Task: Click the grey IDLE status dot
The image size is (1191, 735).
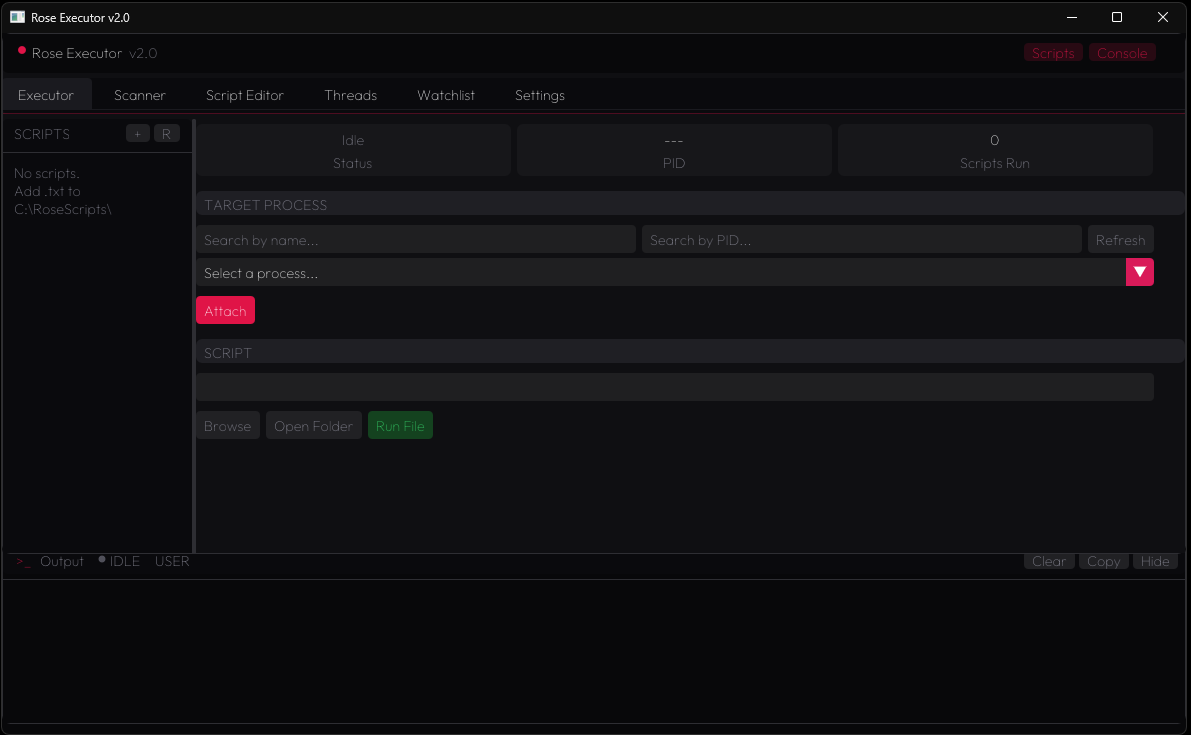Action: (x=102, y=560)
